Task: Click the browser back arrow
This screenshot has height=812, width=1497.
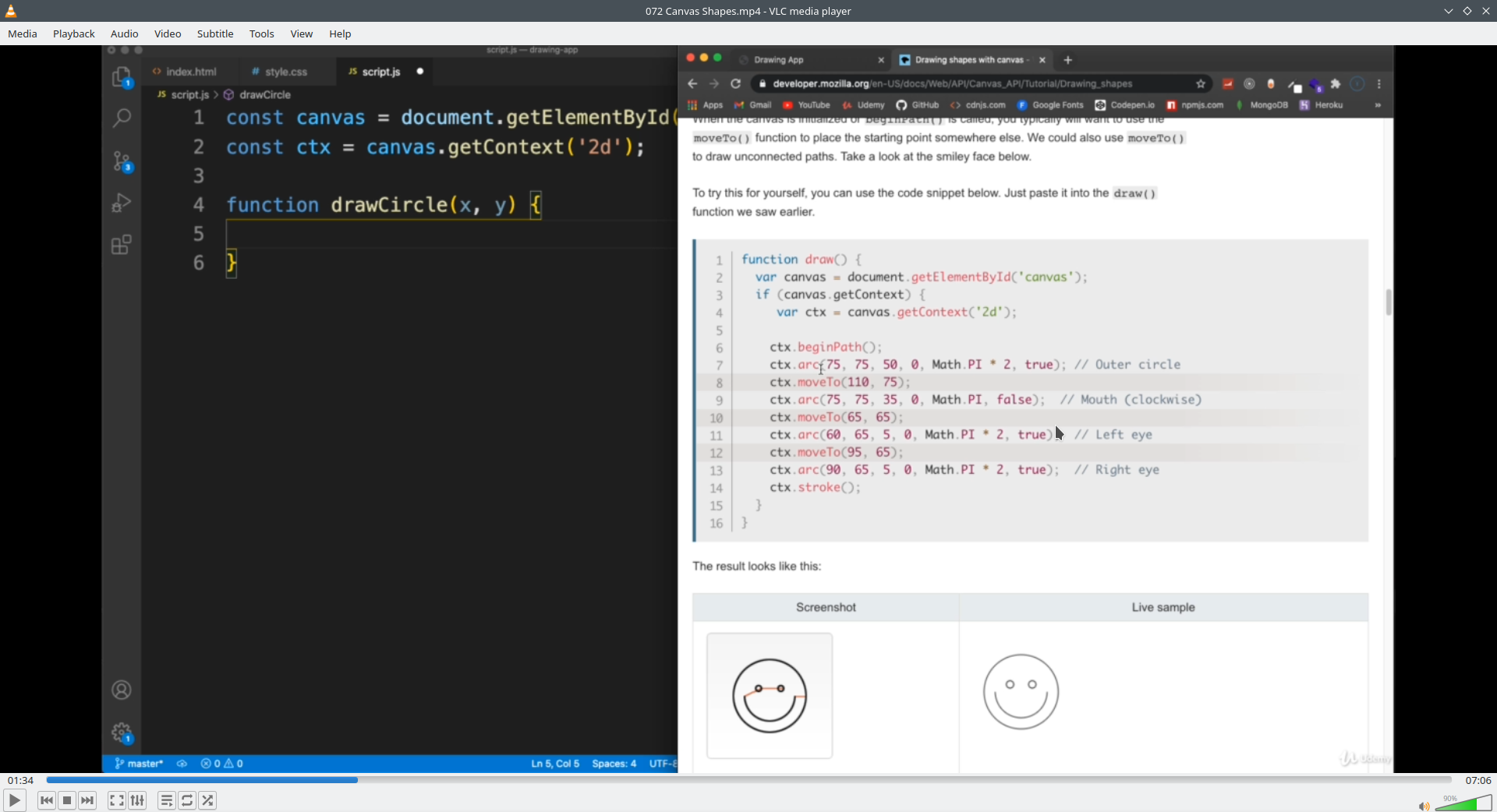Action: [692, 83]
